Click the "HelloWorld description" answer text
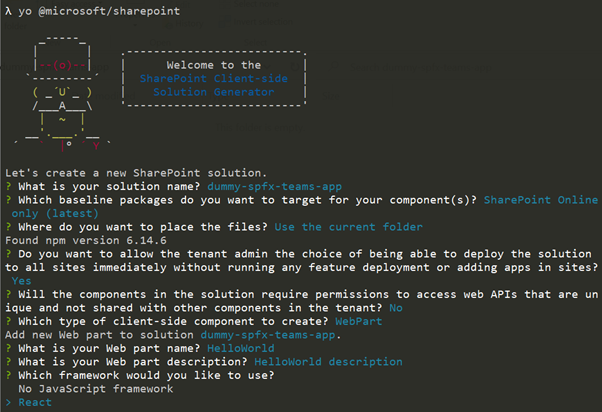The width and height of the screenshot is (602, 412). (x=329, y=362)
